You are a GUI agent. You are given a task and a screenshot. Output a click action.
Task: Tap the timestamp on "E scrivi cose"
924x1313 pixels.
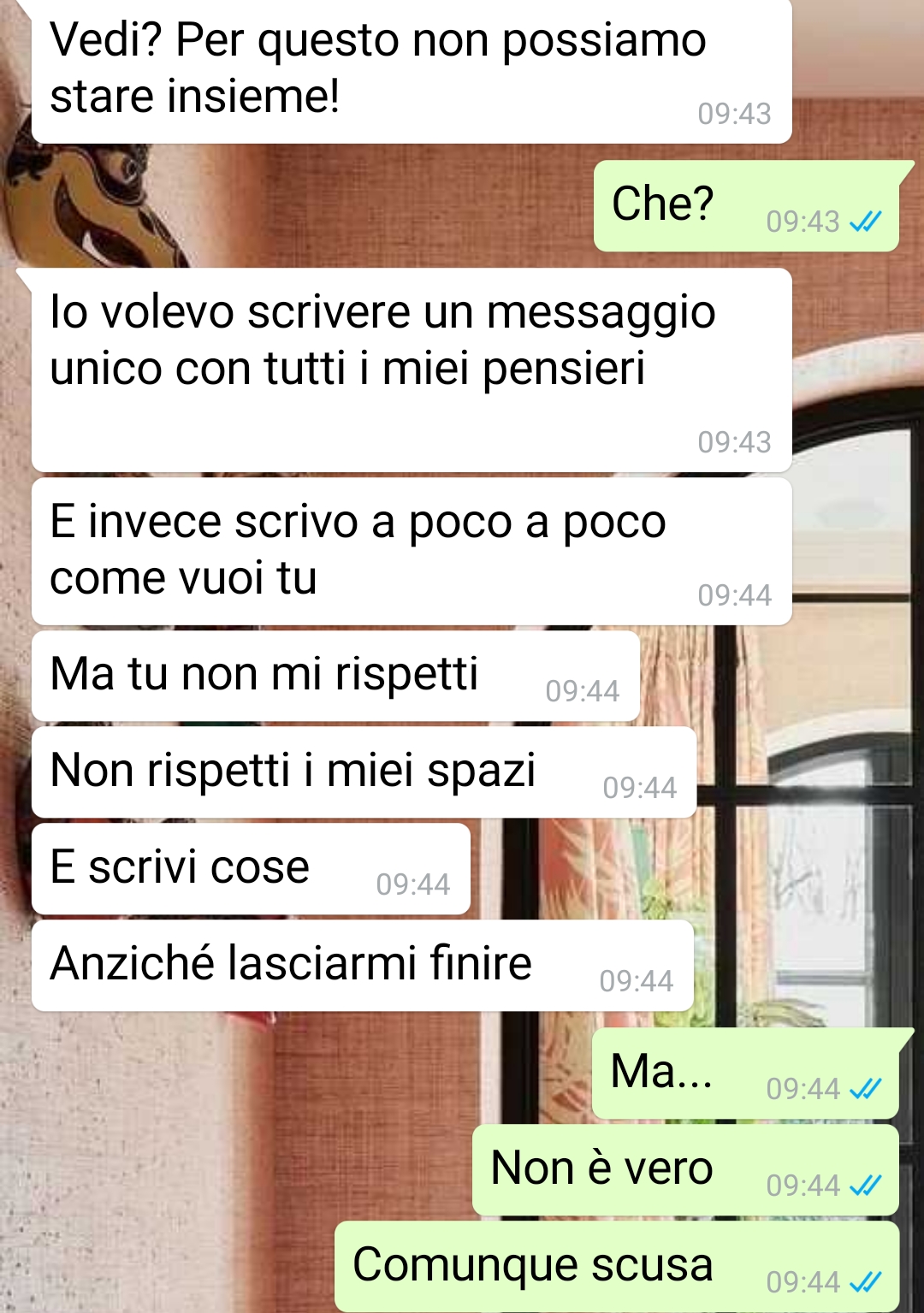pos(412,884)
